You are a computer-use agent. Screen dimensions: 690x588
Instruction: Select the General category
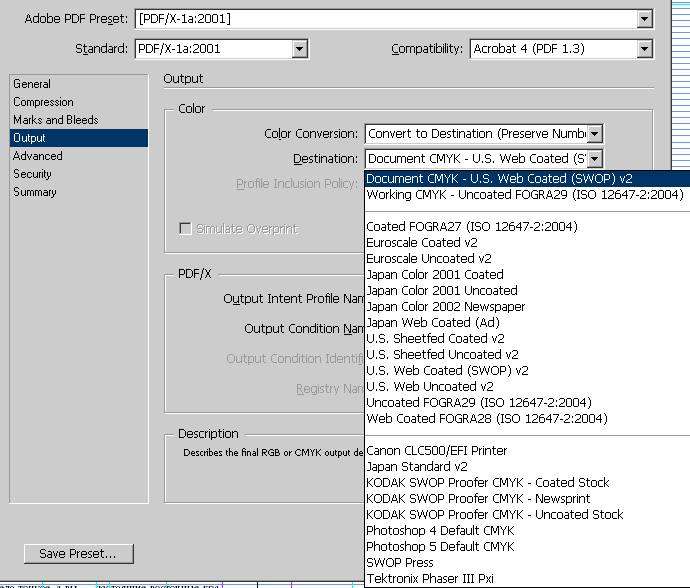coord(78,84)
